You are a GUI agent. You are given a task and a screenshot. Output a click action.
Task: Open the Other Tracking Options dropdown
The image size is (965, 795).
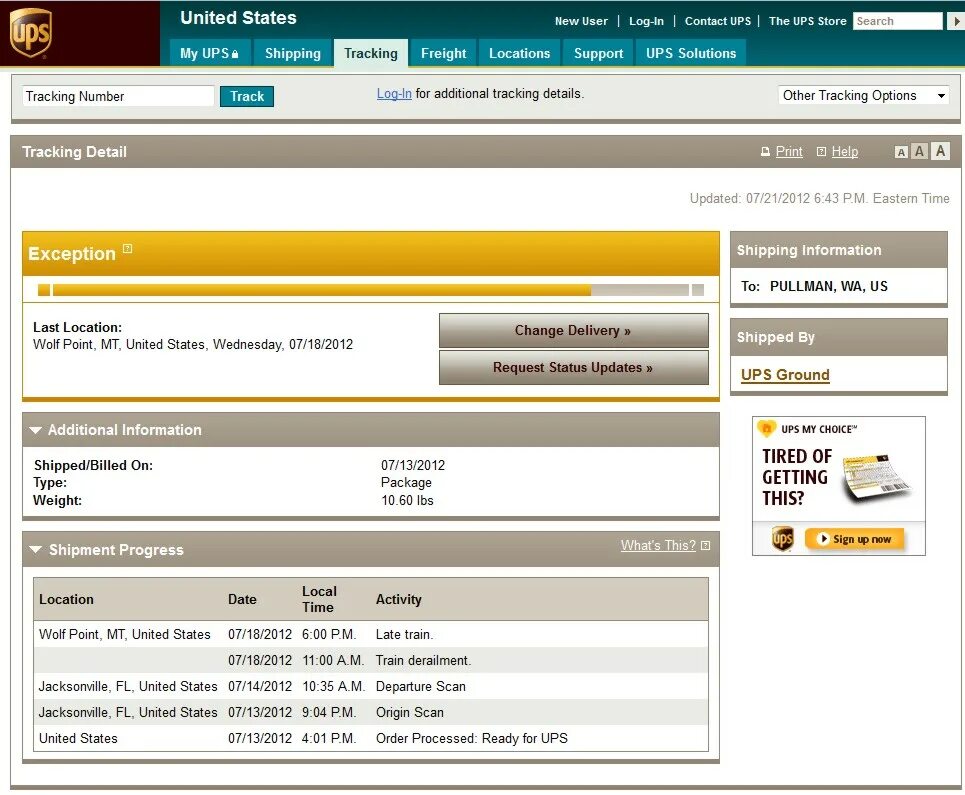(863, 95)
